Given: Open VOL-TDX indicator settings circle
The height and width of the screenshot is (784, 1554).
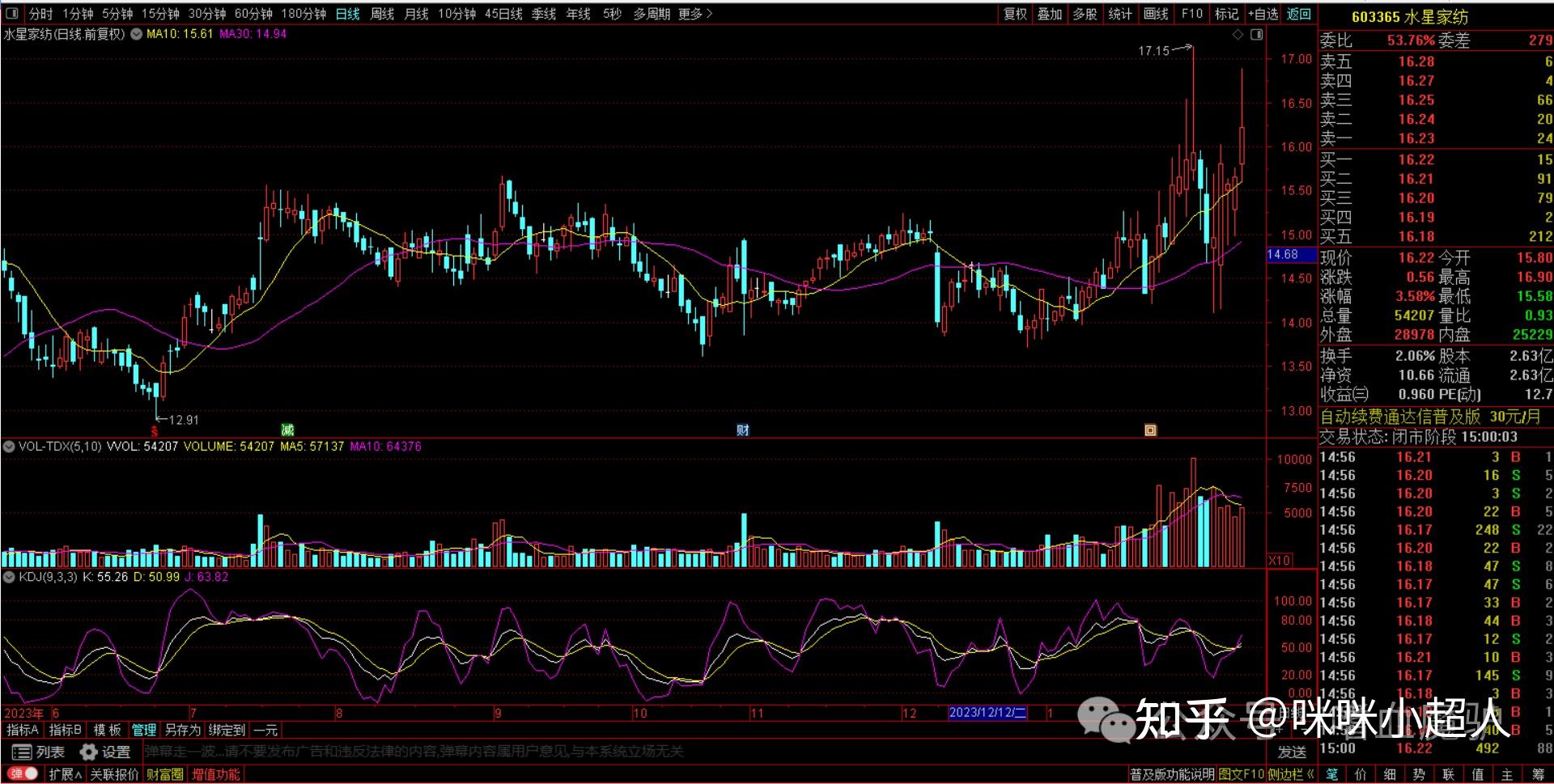Looking at the screenshot, I should tap(9, 447).
